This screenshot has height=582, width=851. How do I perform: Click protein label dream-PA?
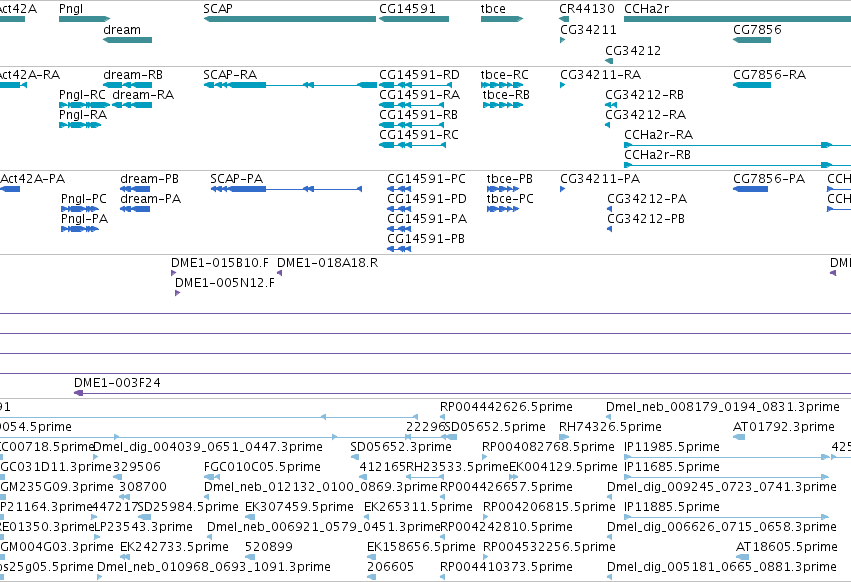pyautogui.click(x=150, y=199)
